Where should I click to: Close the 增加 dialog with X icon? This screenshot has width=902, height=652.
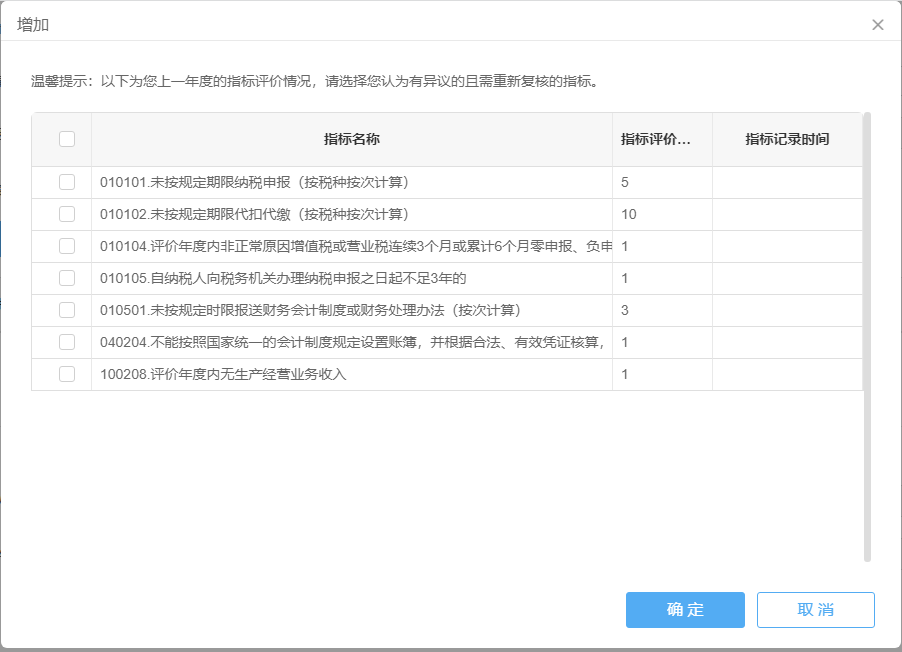[877, 25]
